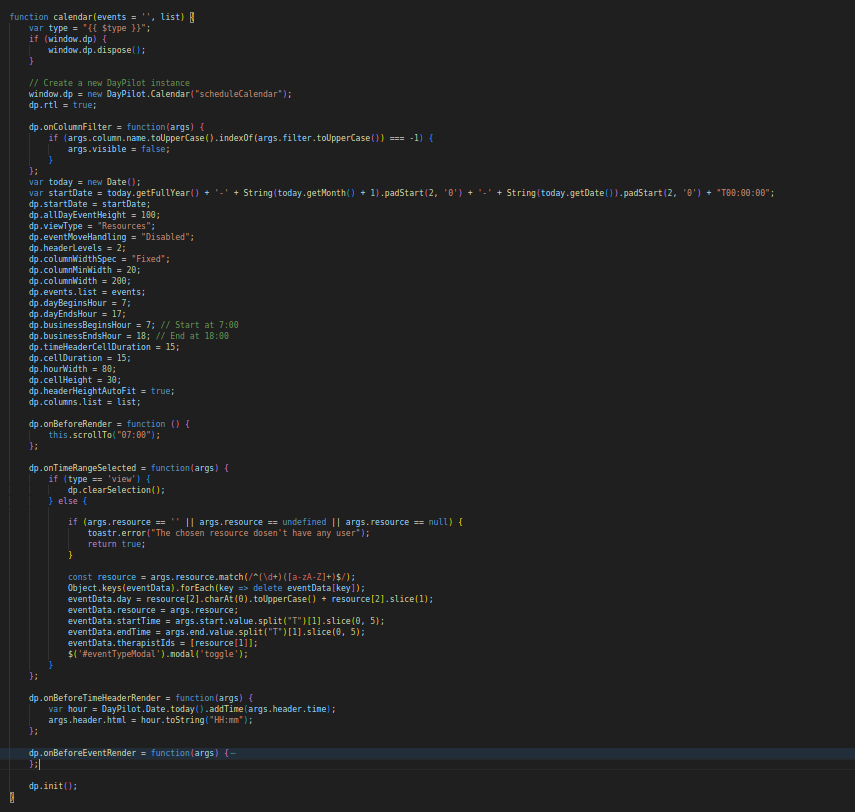The image size is (855, 812).
Task: Click the 'eventData.endTime' assignment
Action: 216,632
